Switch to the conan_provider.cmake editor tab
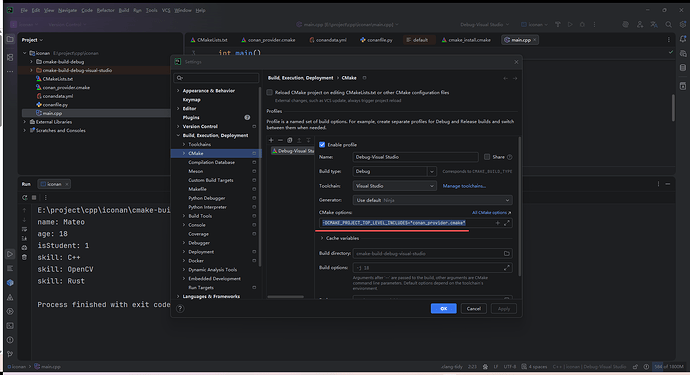The width and height of the screenshot is (690, 375). [x=268, y=40]
